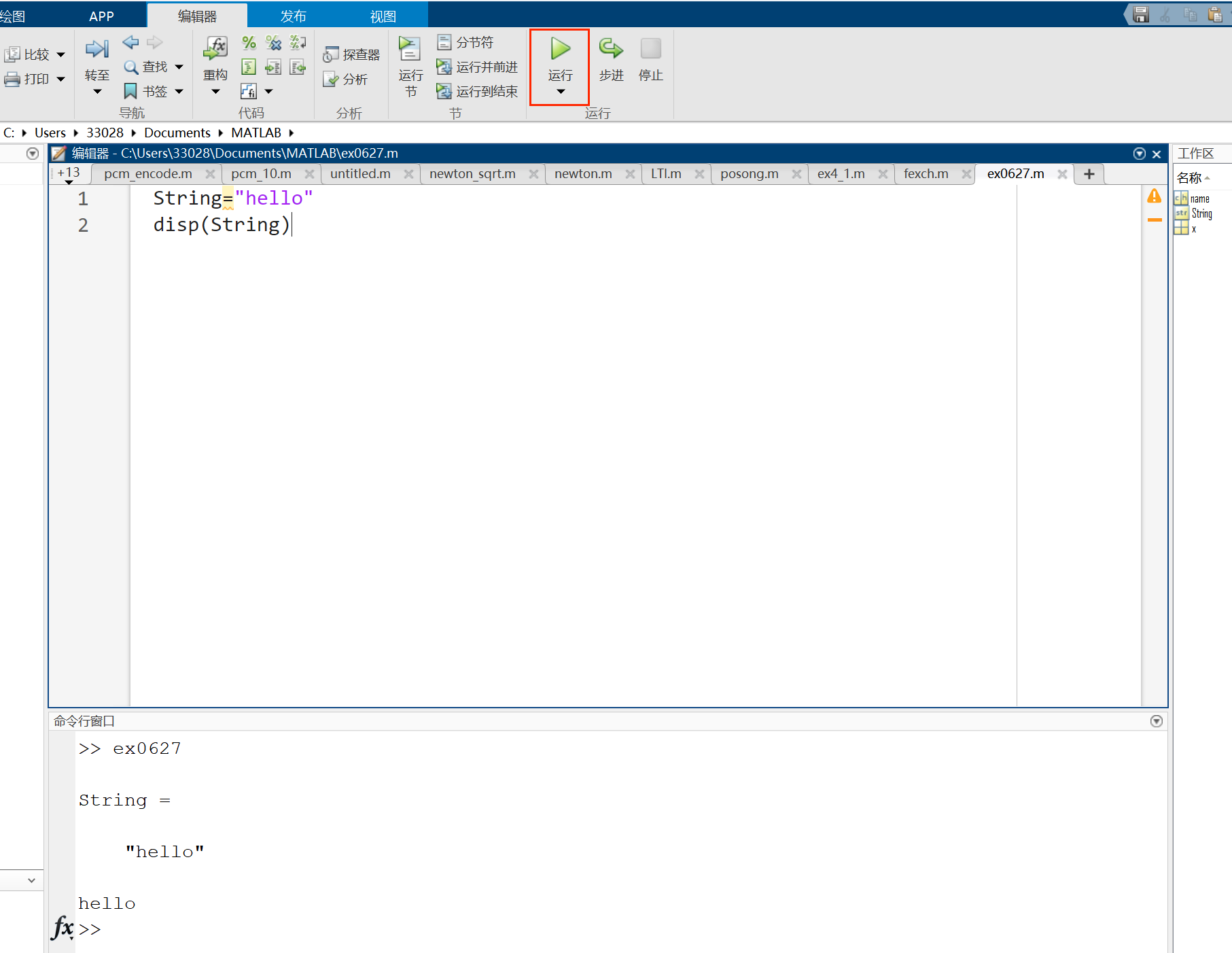The height and width of the screenshot is (953, 1232).
Task: Expand the Print (打印) dropdown arrow
Action: coord(61,79)
